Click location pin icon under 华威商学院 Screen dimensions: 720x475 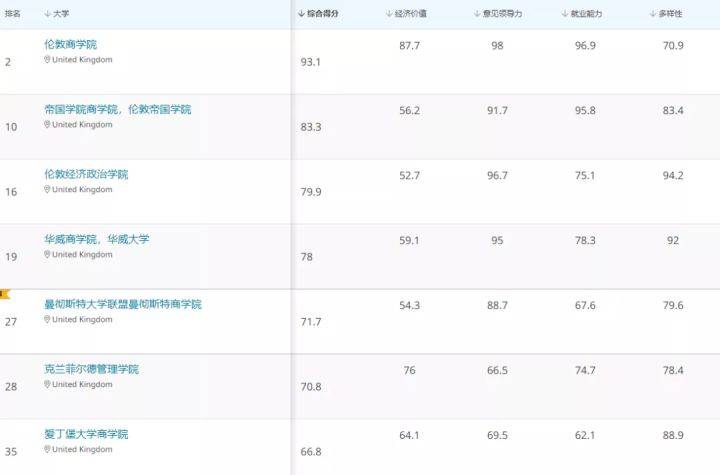click(47, 254)
